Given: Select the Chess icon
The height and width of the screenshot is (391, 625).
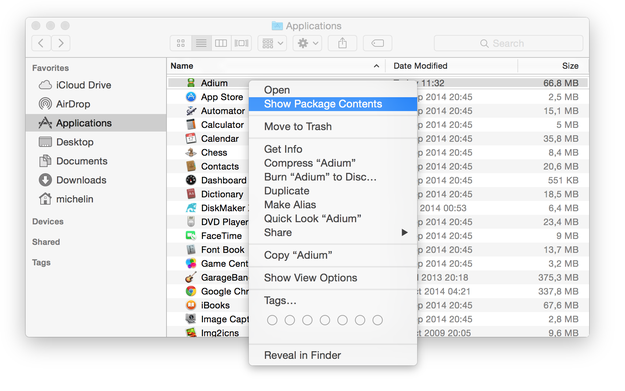Looking at the screenshot, I should coord(191,153).
